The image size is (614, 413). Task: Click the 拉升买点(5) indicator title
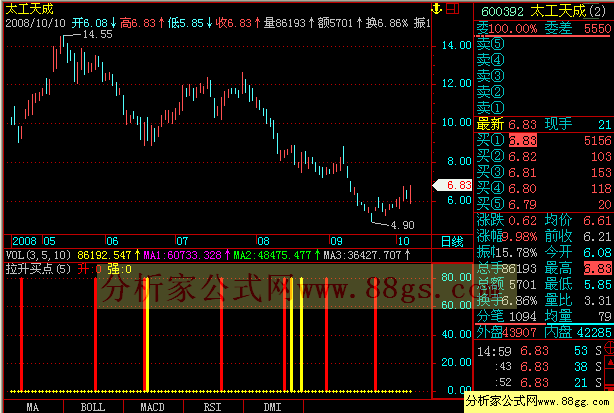coord(38,269)
